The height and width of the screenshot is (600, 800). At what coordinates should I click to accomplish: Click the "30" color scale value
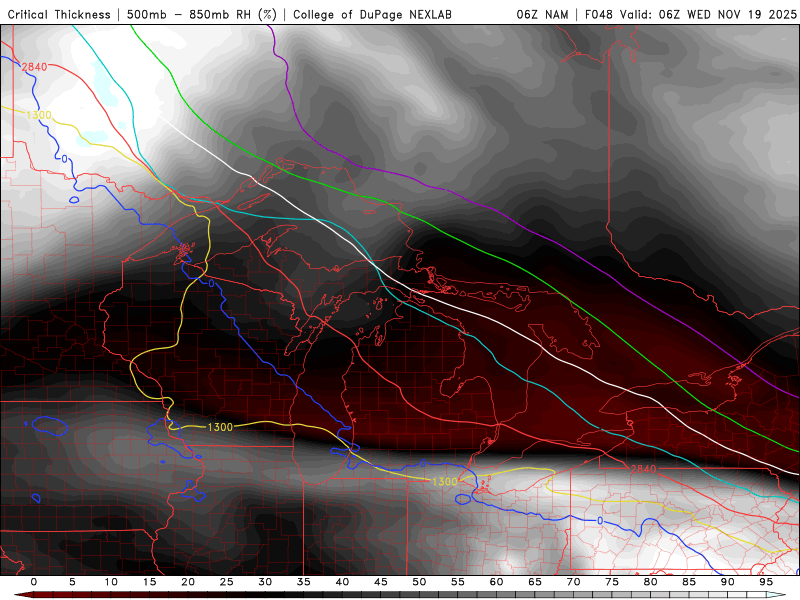(265, 582)
